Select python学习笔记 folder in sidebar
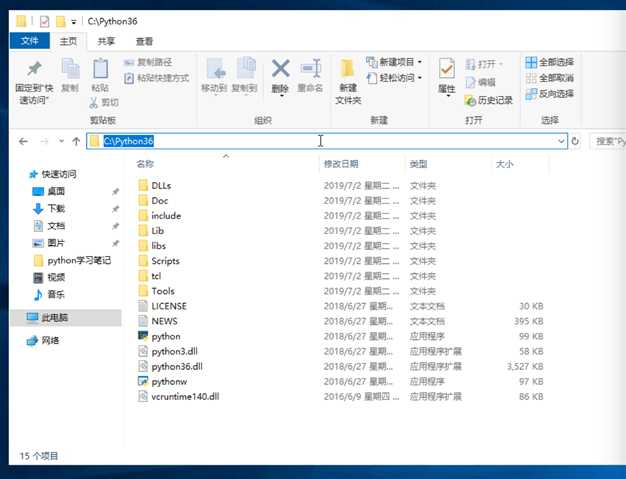This screenshot has height=479, width=626. click(x=72, y=260)
